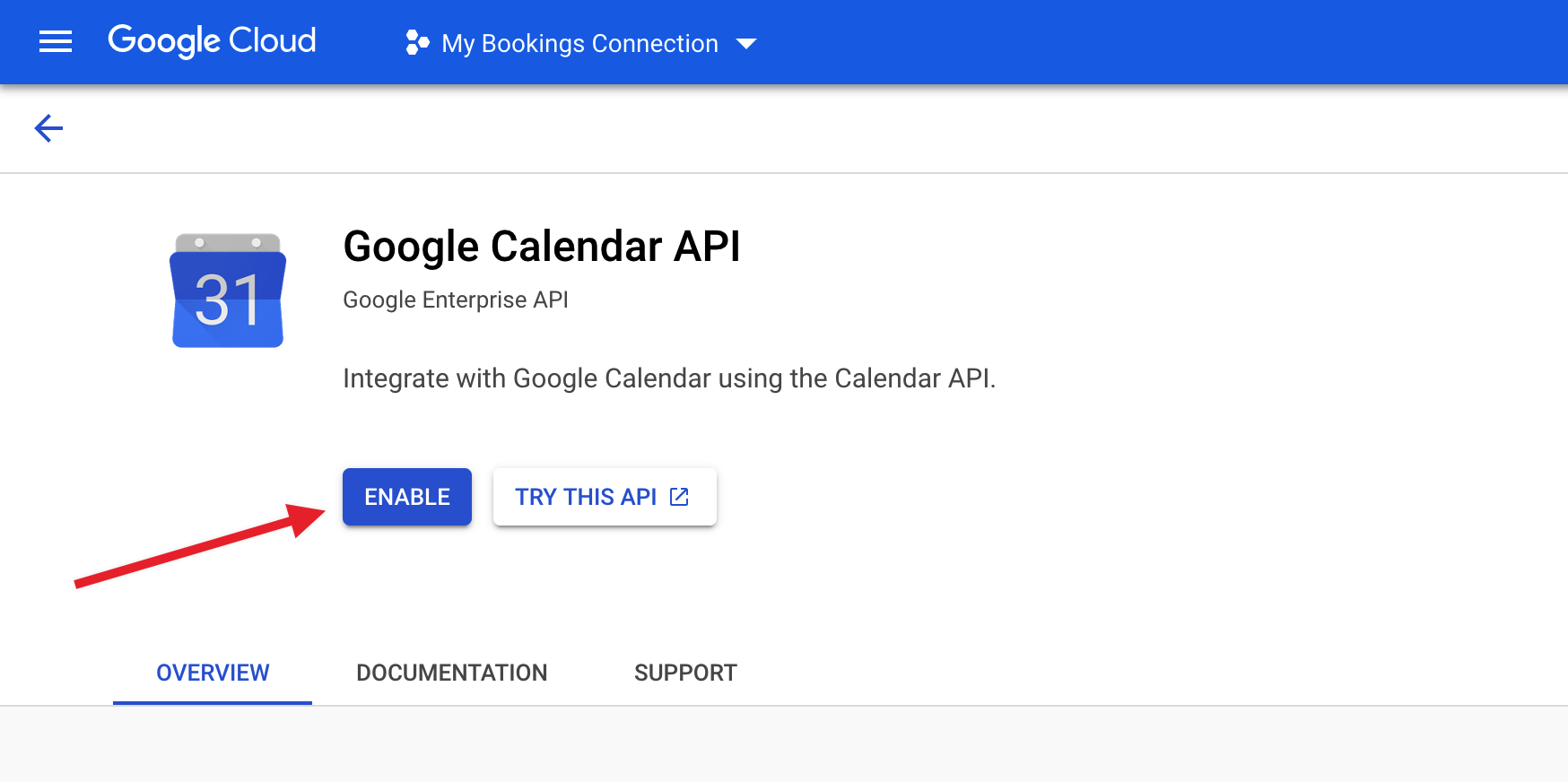Click the external link icon on Try This API
This screenshot has height=782, width=1568.
coord(680,497)
